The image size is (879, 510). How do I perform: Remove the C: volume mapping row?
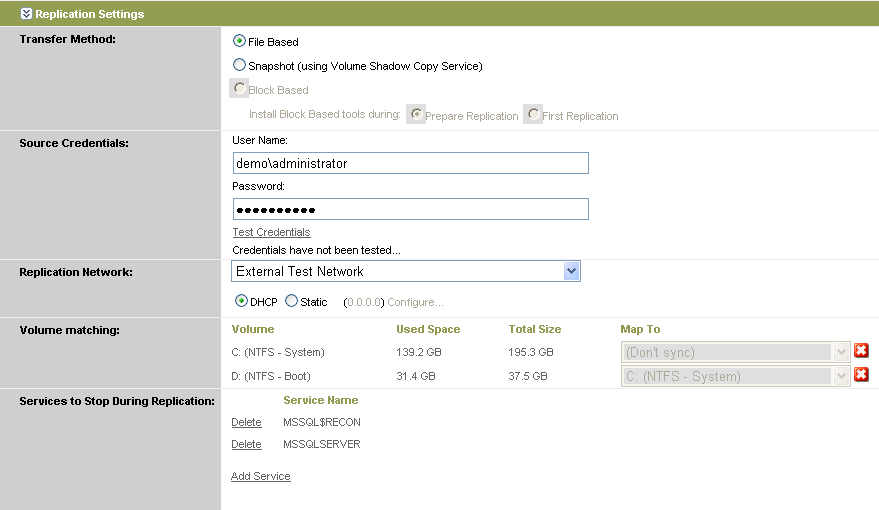(x=861, y=351)
